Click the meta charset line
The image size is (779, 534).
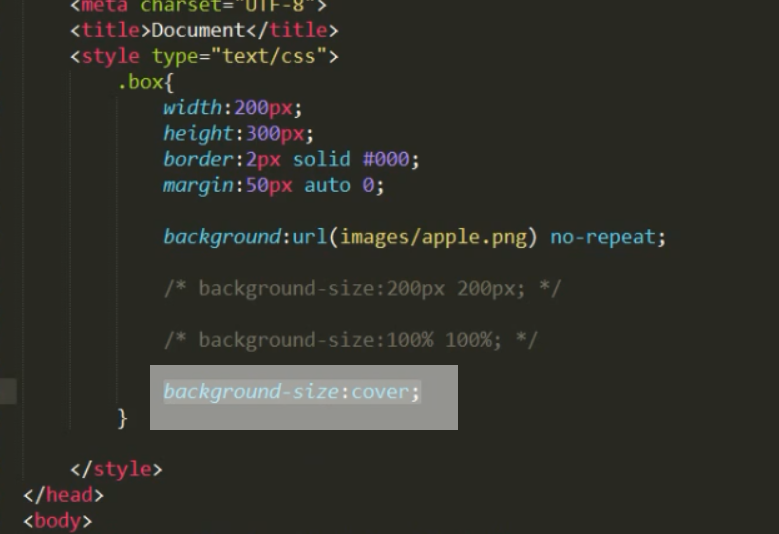click(198, 6)
